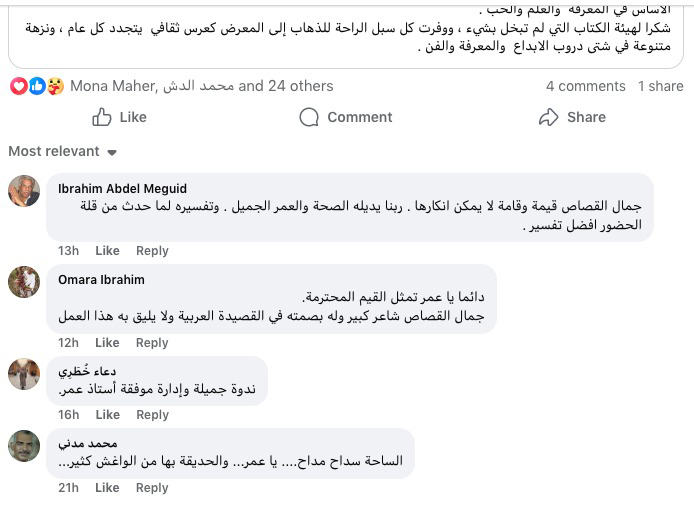
Task: Open Omara Ibrahim's profile name link
Action: (x=102, y=280)
